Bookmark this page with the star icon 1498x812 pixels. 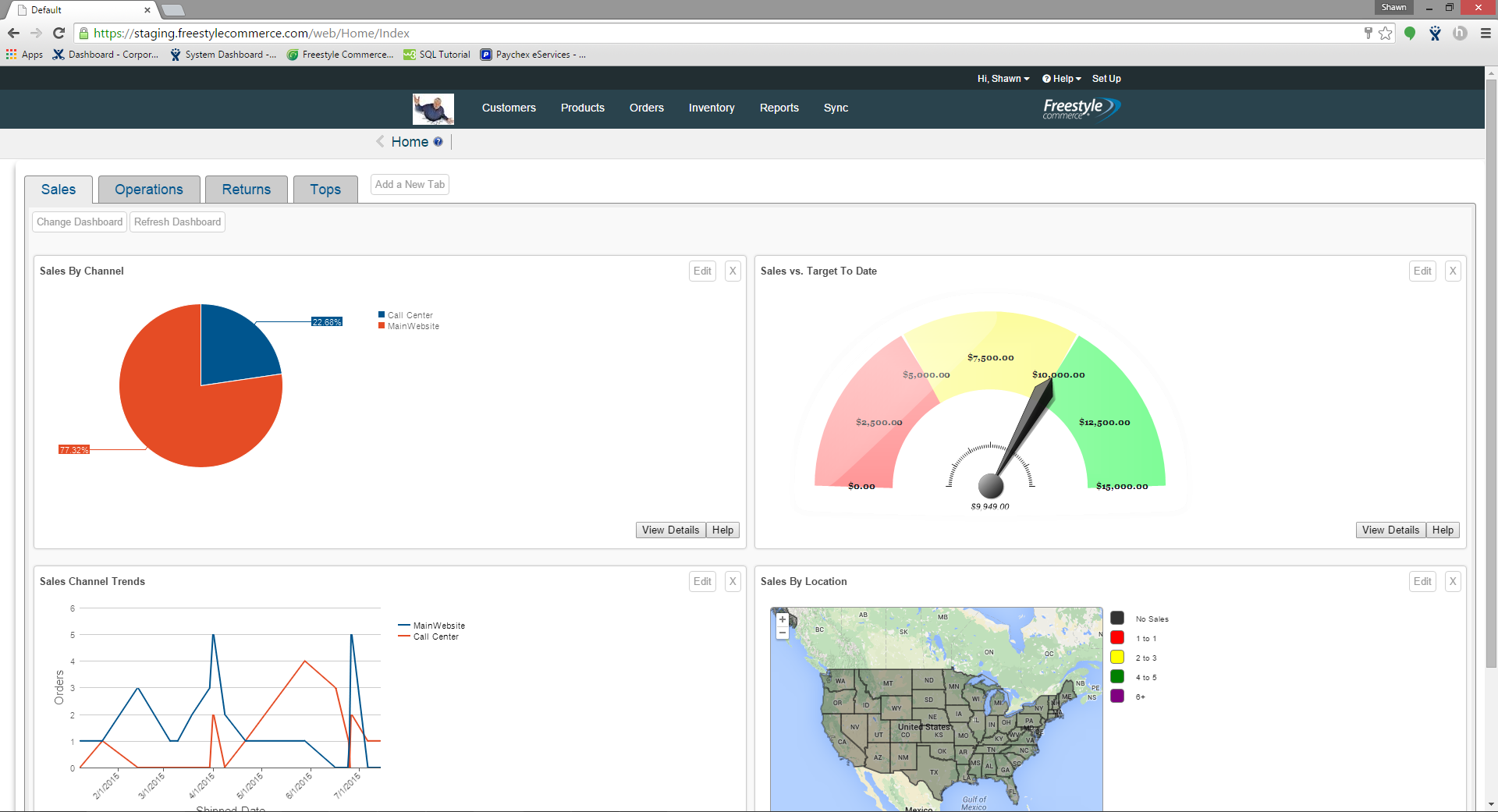click(1386, 34)
